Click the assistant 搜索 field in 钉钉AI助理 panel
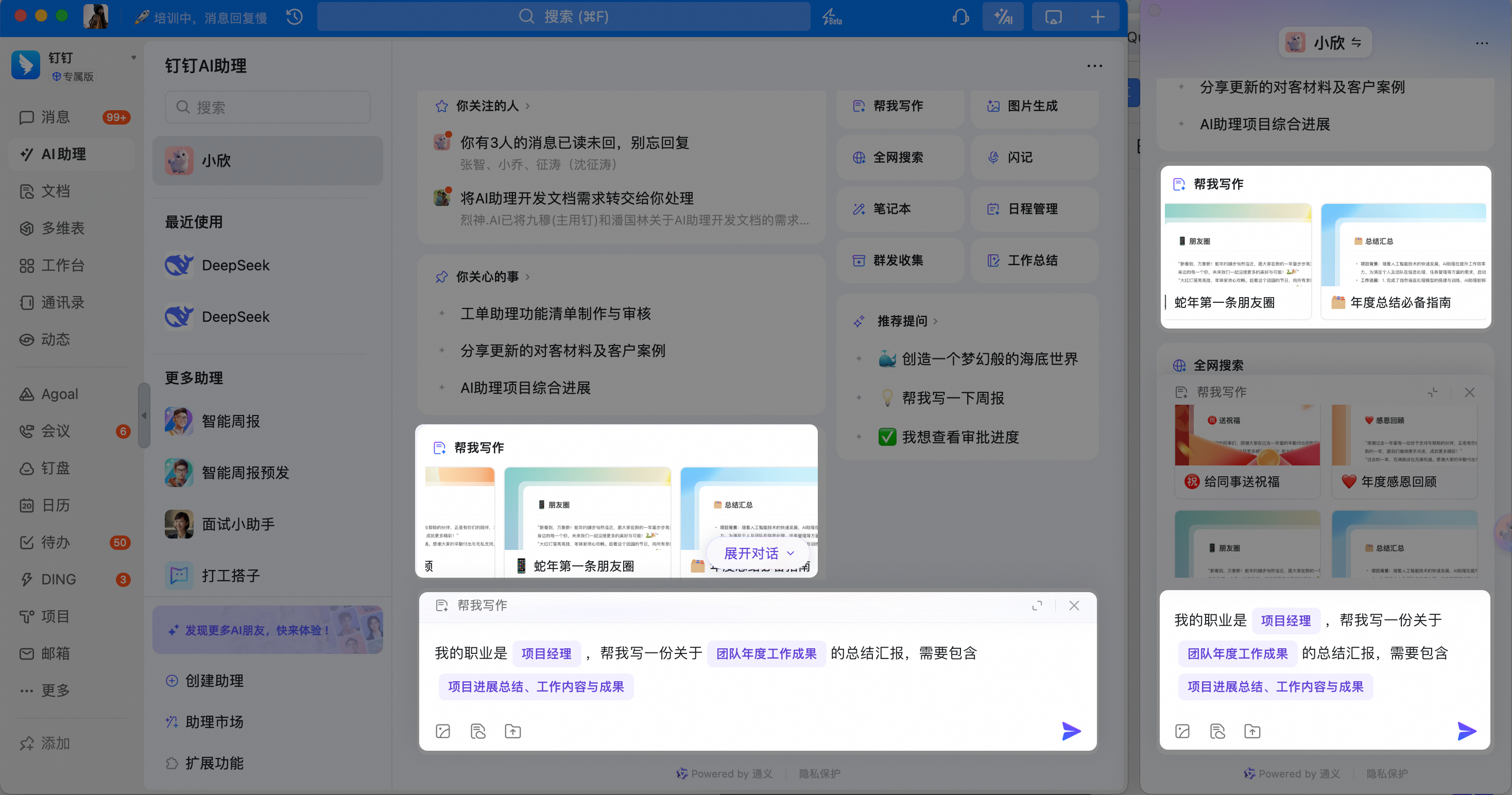The image size is (1512, 795). coord(268,108)
